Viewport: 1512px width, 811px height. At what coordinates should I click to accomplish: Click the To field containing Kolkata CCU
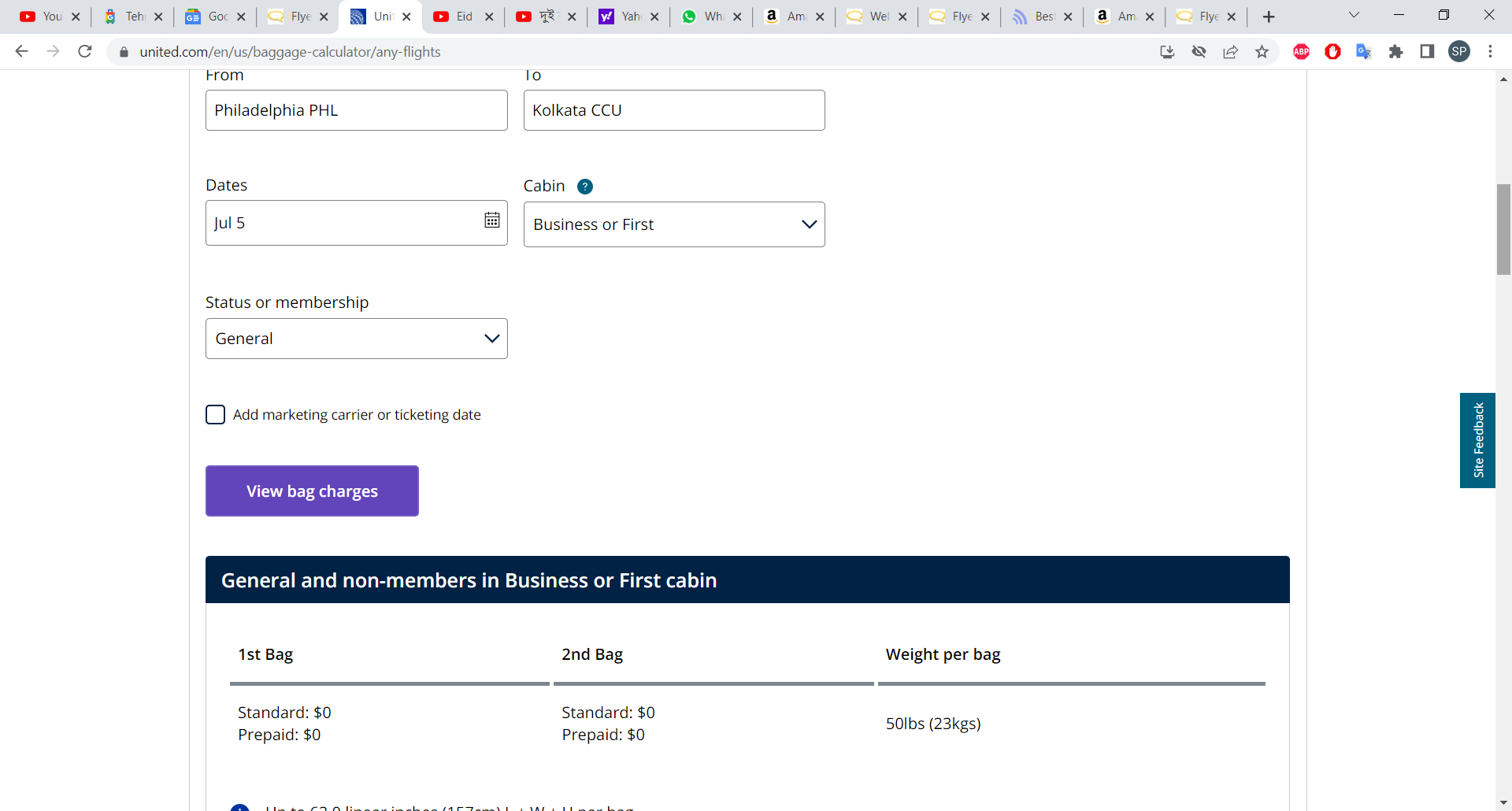click(x=674, y=110)
